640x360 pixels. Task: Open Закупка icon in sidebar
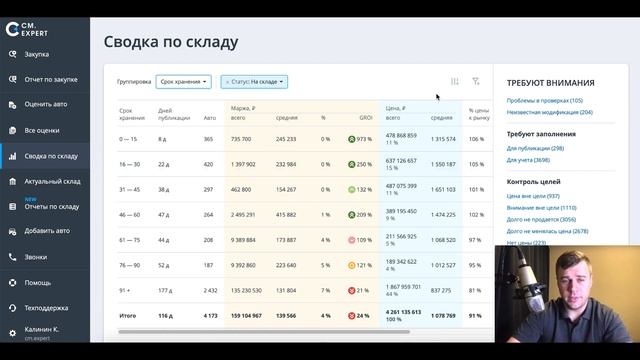pos(13,54)
